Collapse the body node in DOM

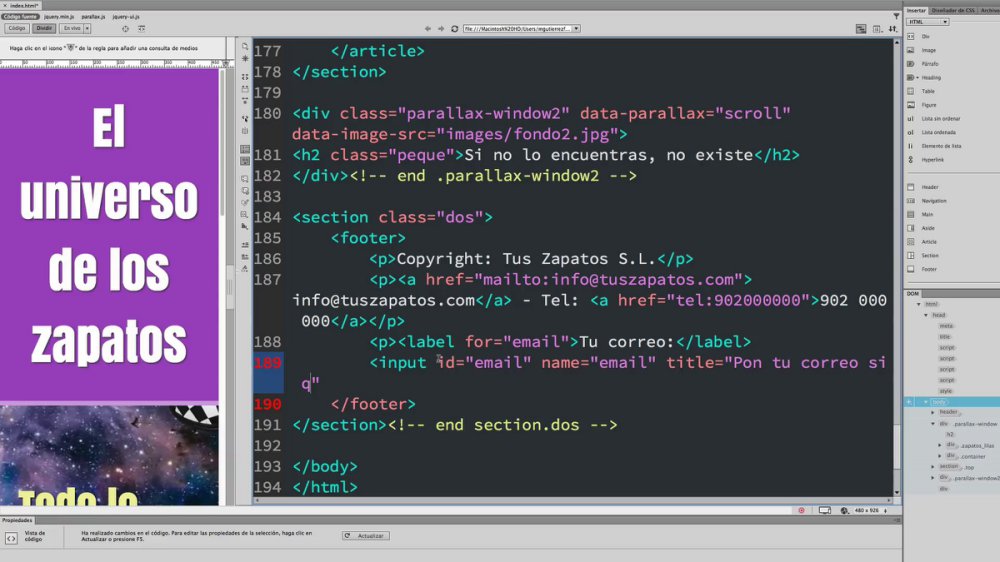click(926, 402)
